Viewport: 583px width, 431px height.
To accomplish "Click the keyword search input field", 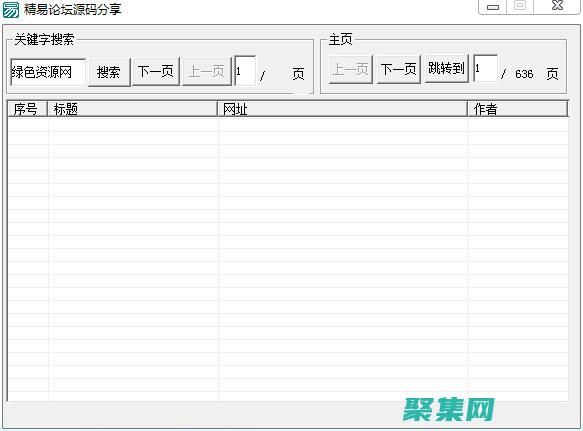I will pyautogui.click(x=48, y=72).
